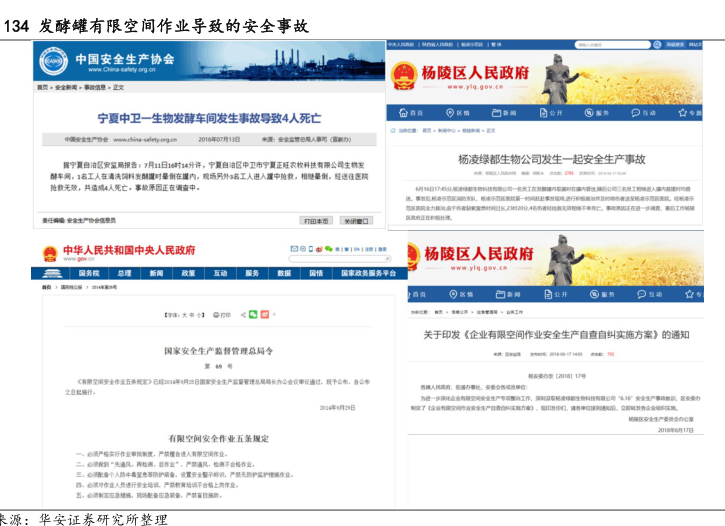Click green WeChat icon on gov.cn header
The width and height of the screenshot is (725, 526).
[x=329, y=249]
